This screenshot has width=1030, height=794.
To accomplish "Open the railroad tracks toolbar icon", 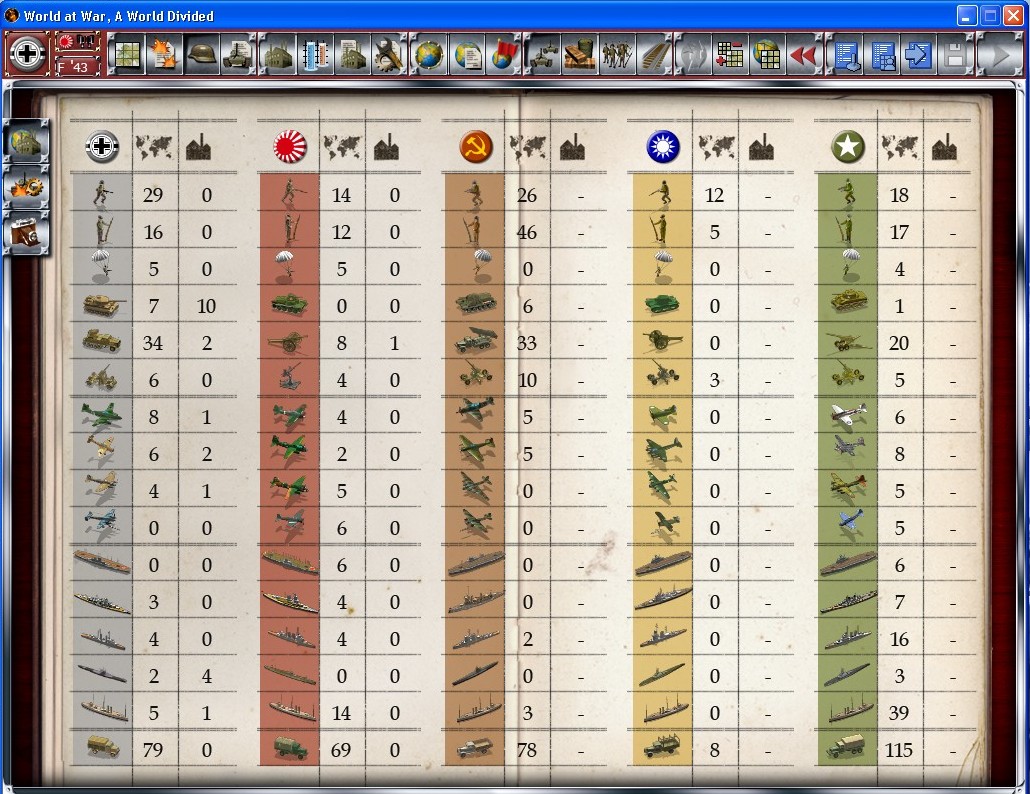I will [654, 54].
